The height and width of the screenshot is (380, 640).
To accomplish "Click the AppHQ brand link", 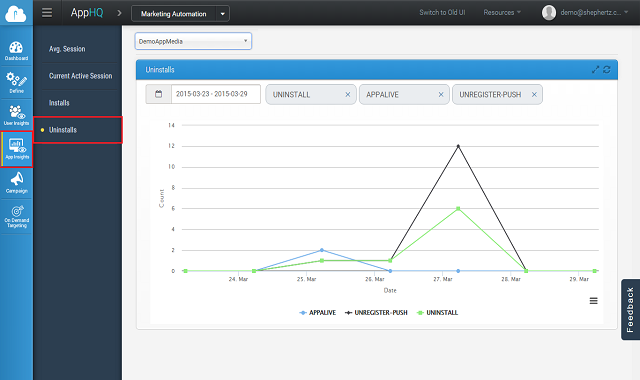I will click(x=87, y=13).
